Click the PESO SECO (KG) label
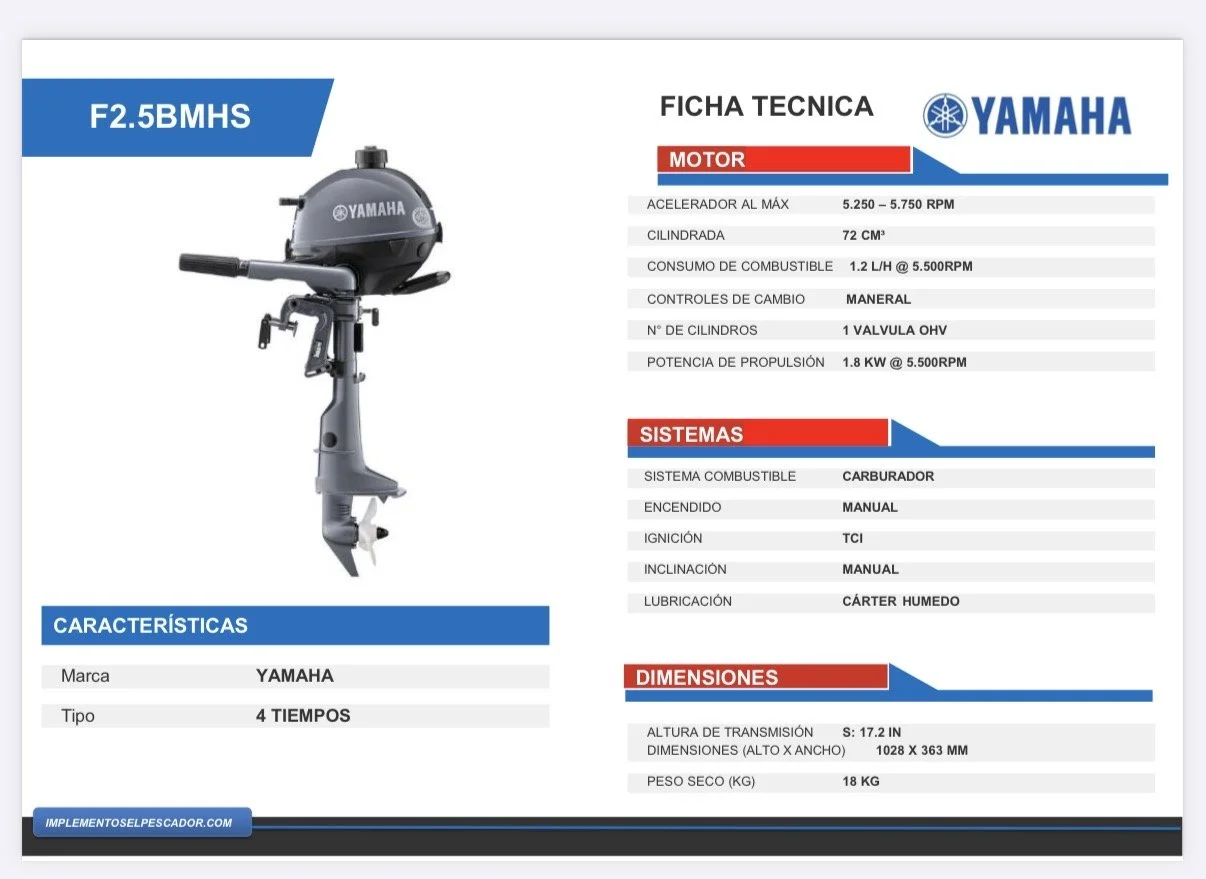This screenshot has width=1206, height=879. (x=701, y=782)
